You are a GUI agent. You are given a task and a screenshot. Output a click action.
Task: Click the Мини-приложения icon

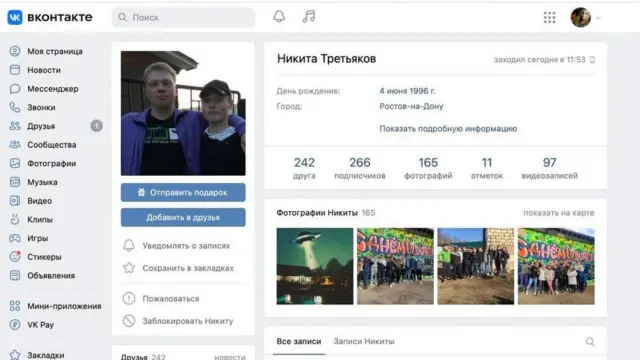tap(15, 306)
